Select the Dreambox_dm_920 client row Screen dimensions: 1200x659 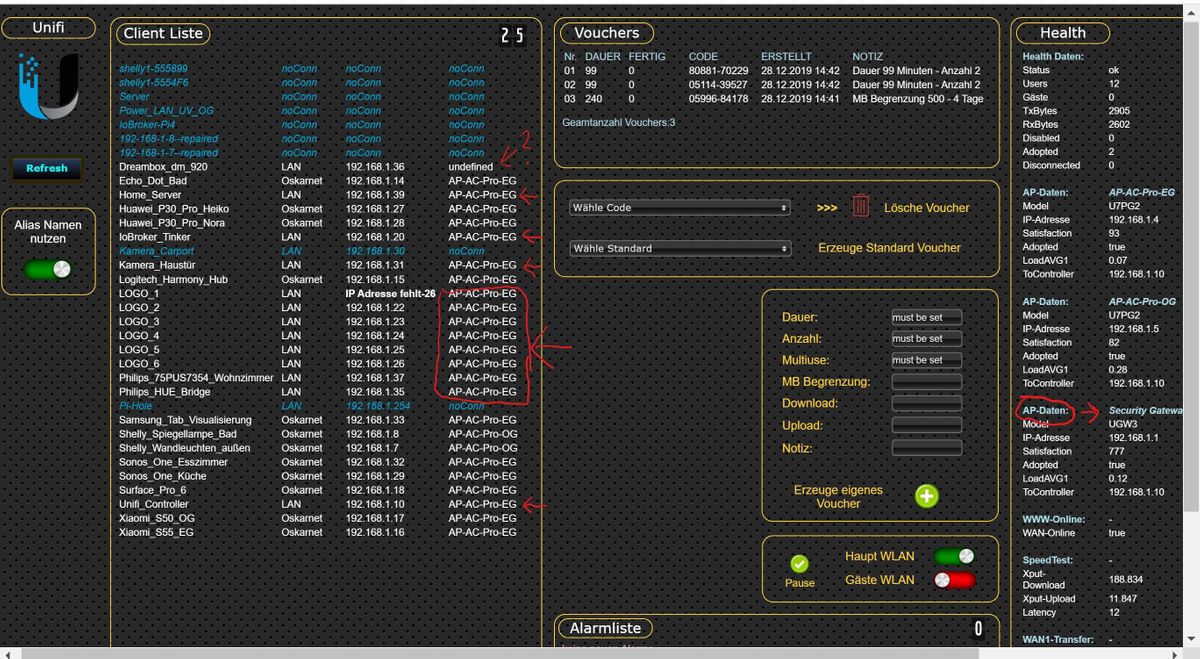(316, 167)
